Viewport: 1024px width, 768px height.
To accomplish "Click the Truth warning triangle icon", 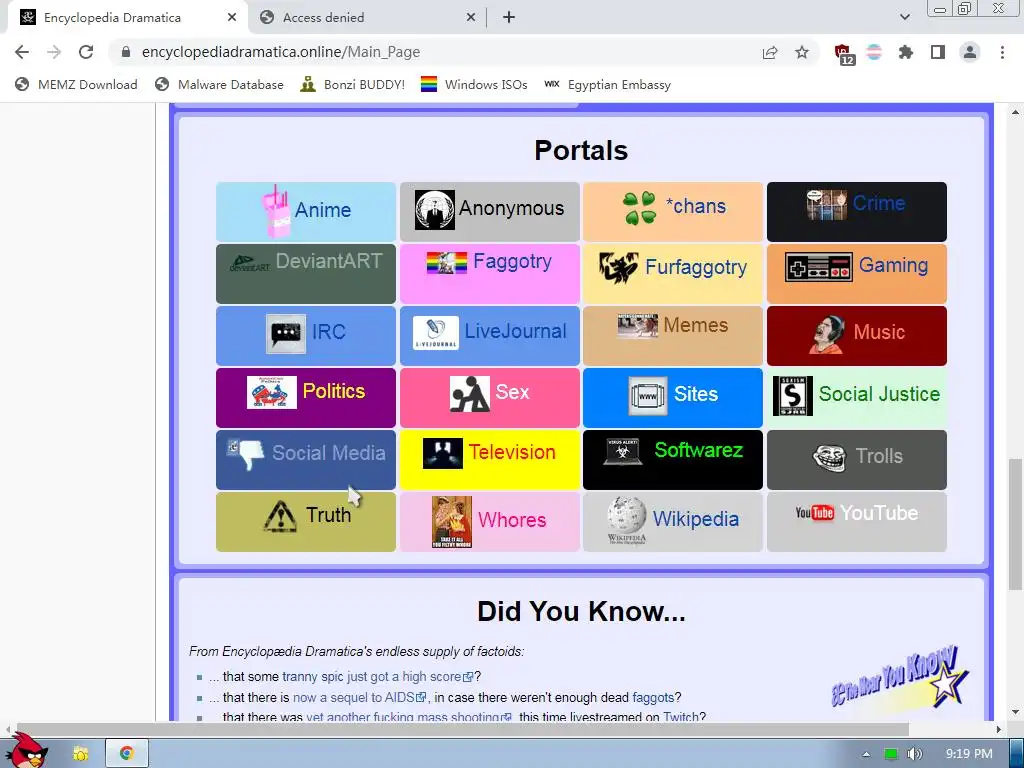I will [280, 516].
